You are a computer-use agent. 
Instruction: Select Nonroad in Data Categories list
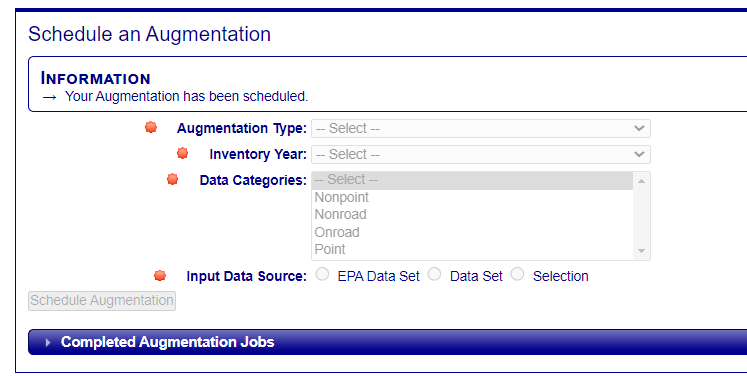click(x=341, y=214)
